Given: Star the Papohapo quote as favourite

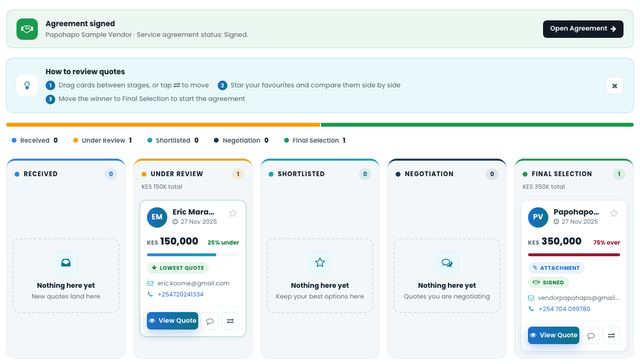Looking at the screenshot, I should (613, 213).
